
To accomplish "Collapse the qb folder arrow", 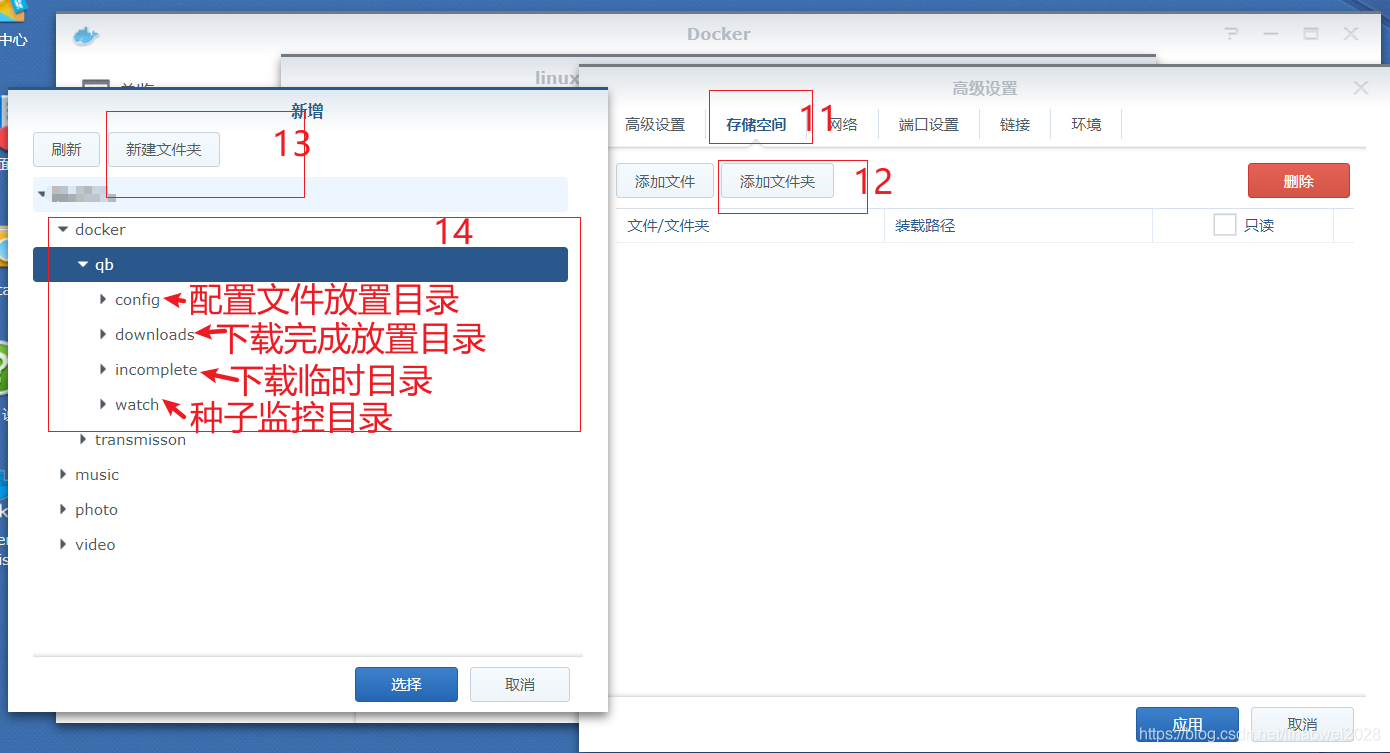I will tap(83, 265).
